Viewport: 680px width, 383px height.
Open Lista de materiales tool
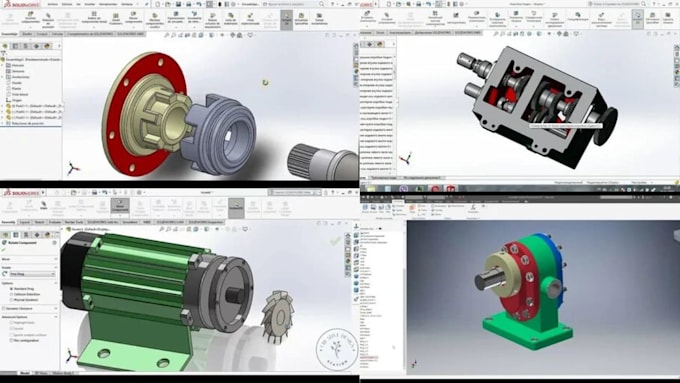pos(231,20)
